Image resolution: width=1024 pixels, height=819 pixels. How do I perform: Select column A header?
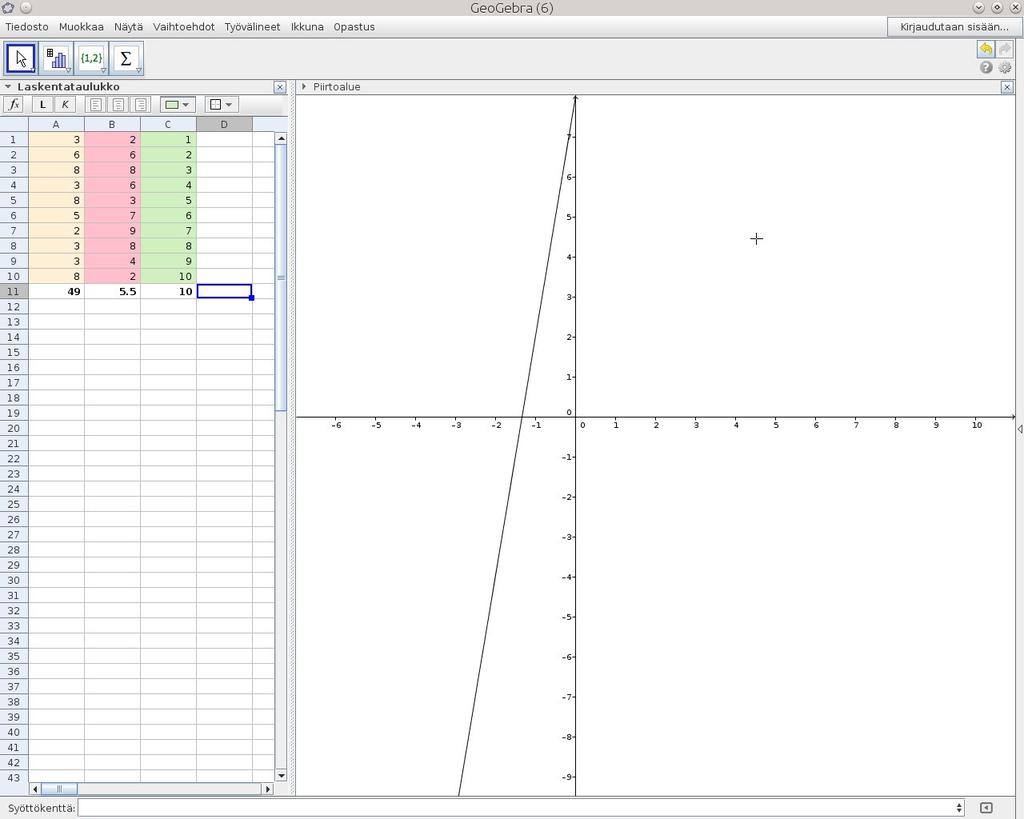pyautogui.click(x=56, y=124)
